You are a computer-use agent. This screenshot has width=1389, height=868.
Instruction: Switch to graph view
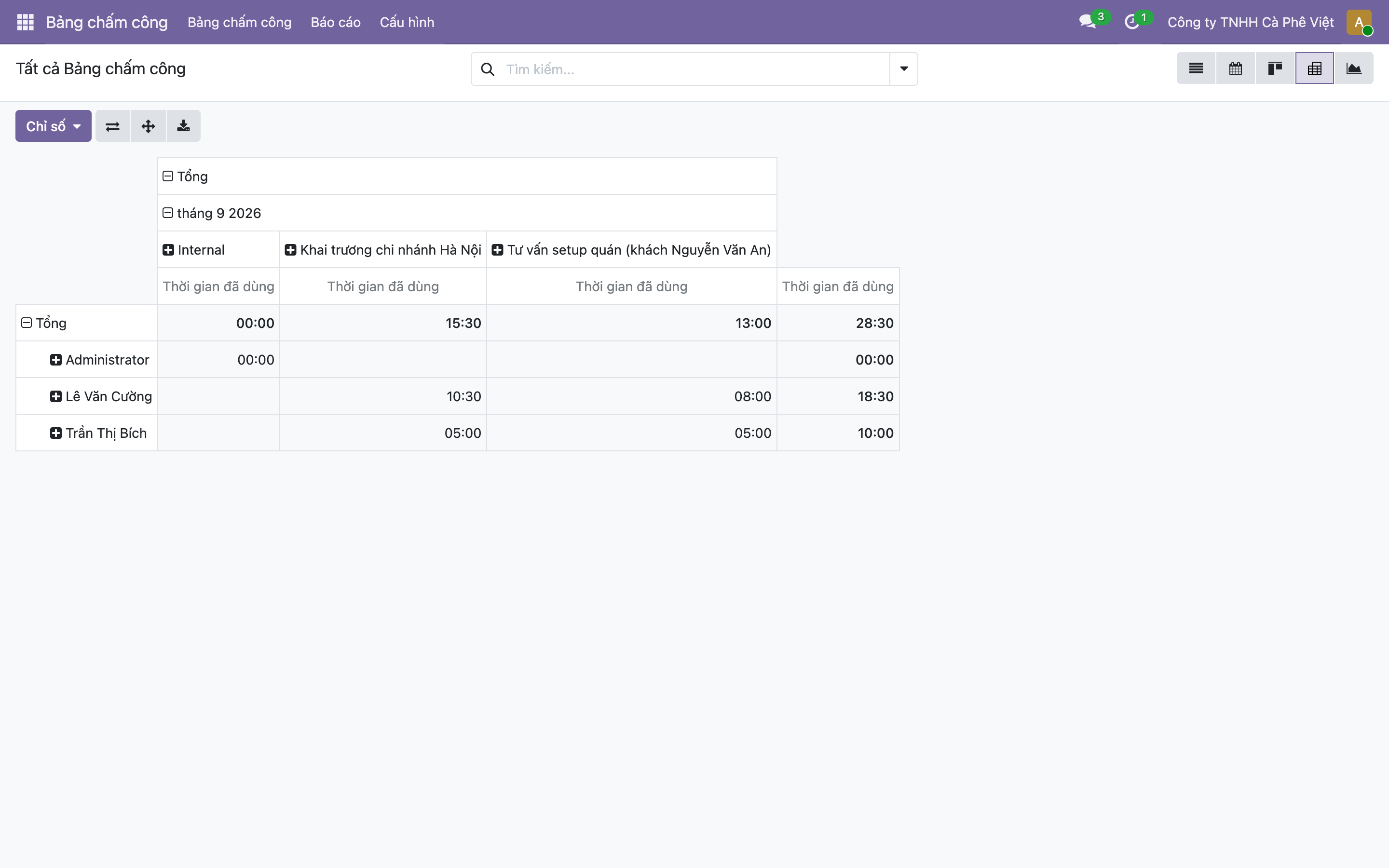coord(1354,68)
